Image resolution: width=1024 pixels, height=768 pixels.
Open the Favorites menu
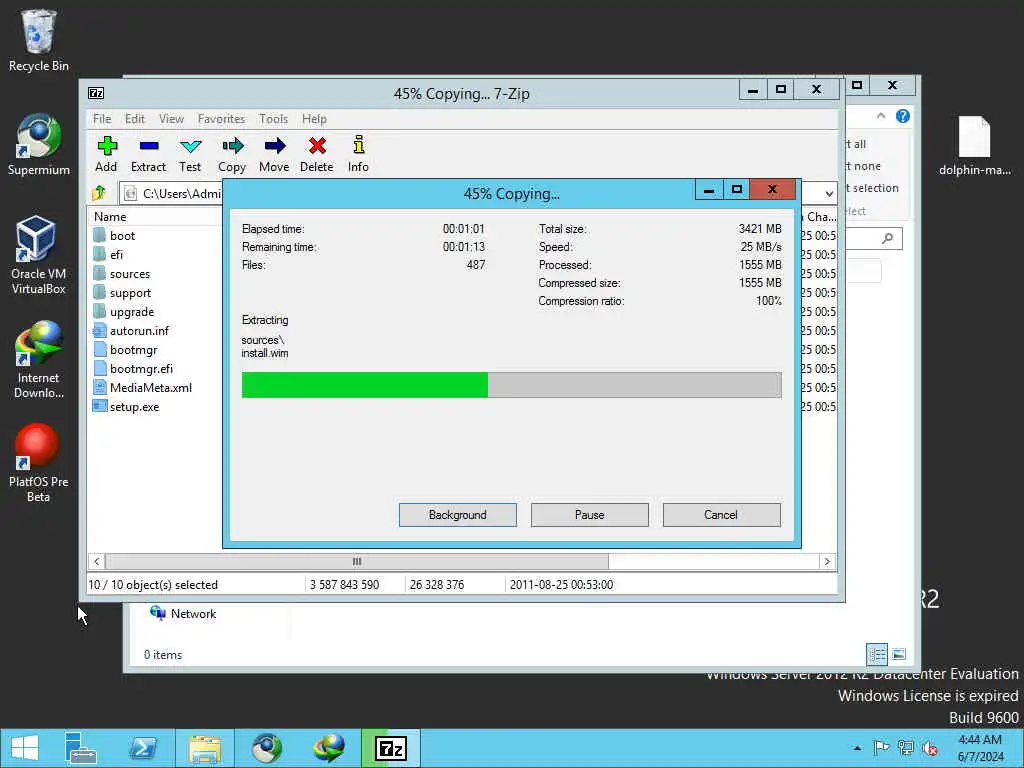[221, 119]
